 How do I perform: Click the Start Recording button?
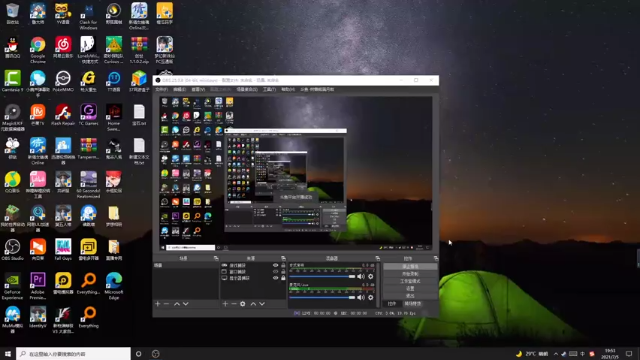[410, 274]
